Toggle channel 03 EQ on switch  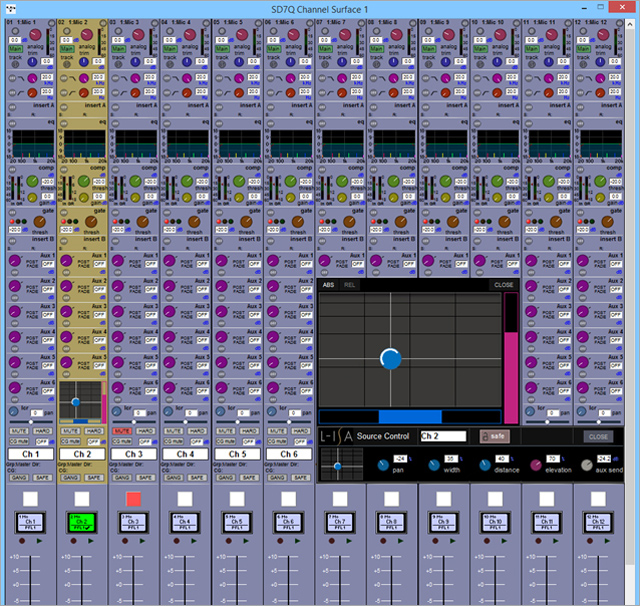(116, 123)
